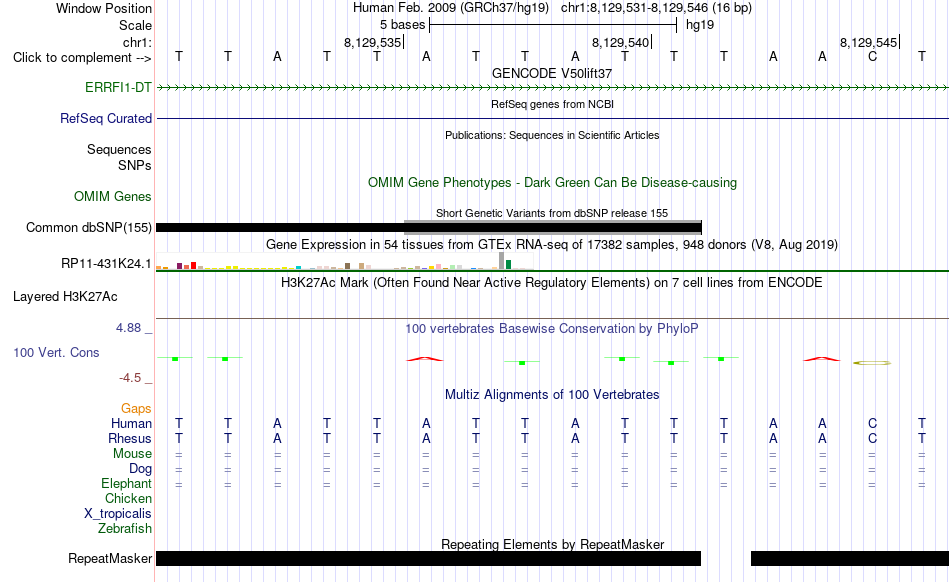950x582 pixels.
Task: Click the 8,129,540 position label
Action: pyautogui.click(x=620, y=42)
